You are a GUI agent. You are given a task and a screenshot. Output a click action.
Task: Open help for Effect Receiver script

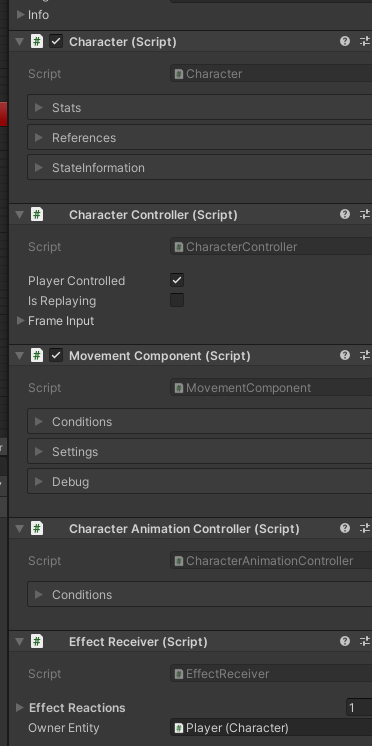[345, 641]
